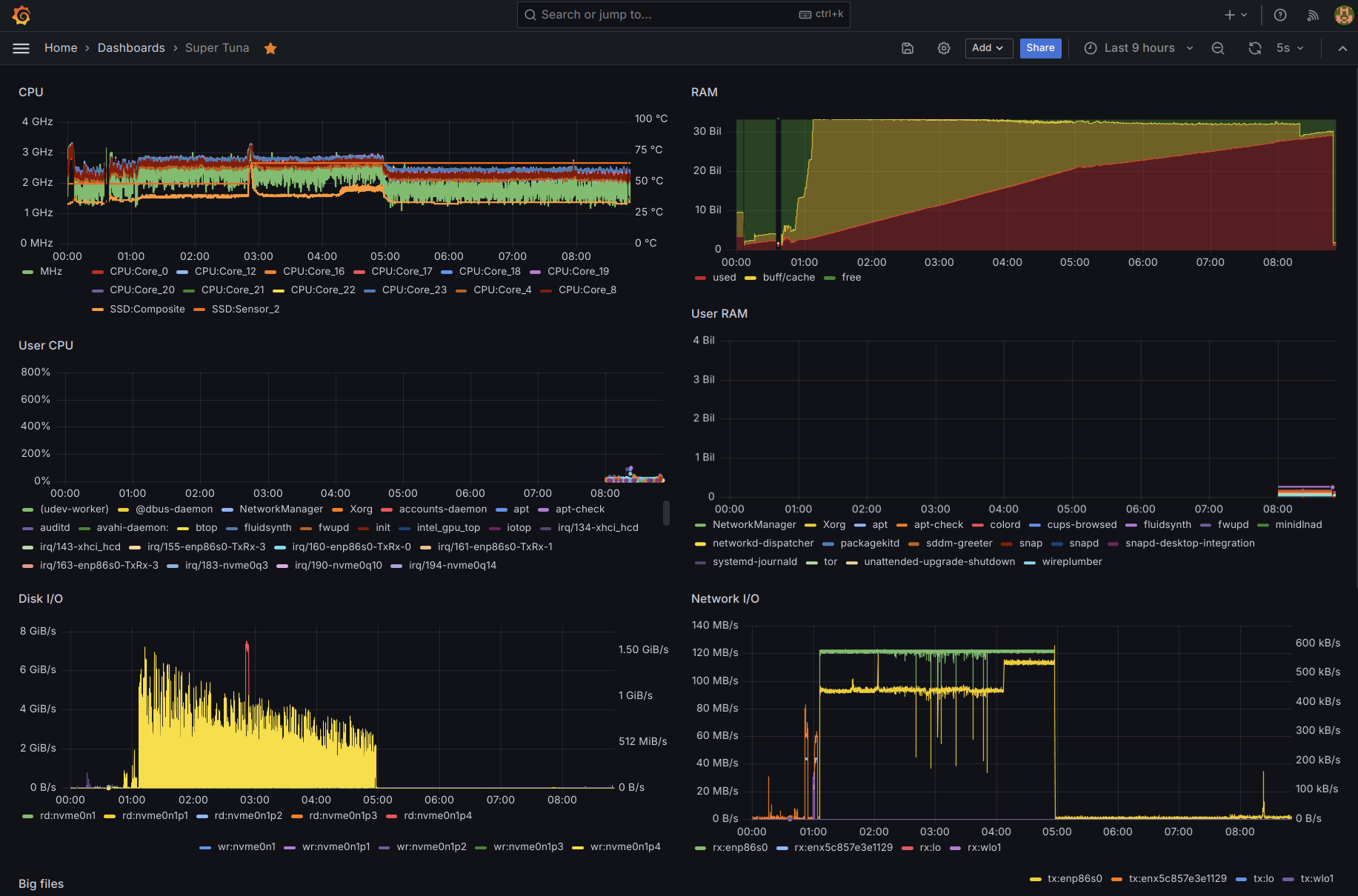Open the help question mark icon
Viewport: 1358px width, 896px height.
point(1280,15)
